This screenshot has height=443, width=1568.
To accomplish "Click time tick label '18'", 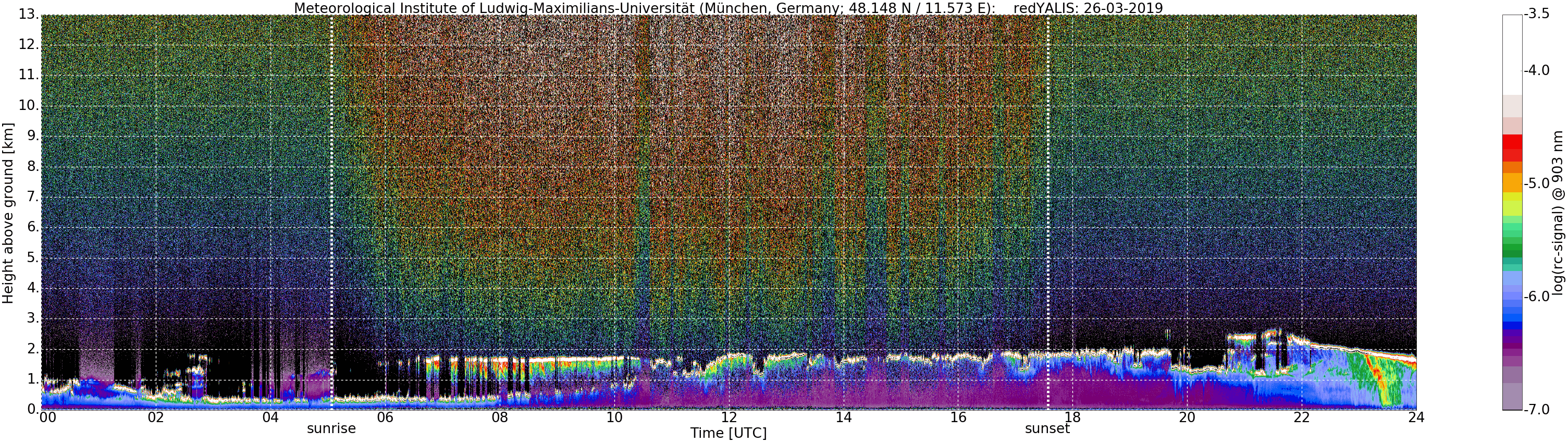I will click(x=1072, y=417).
